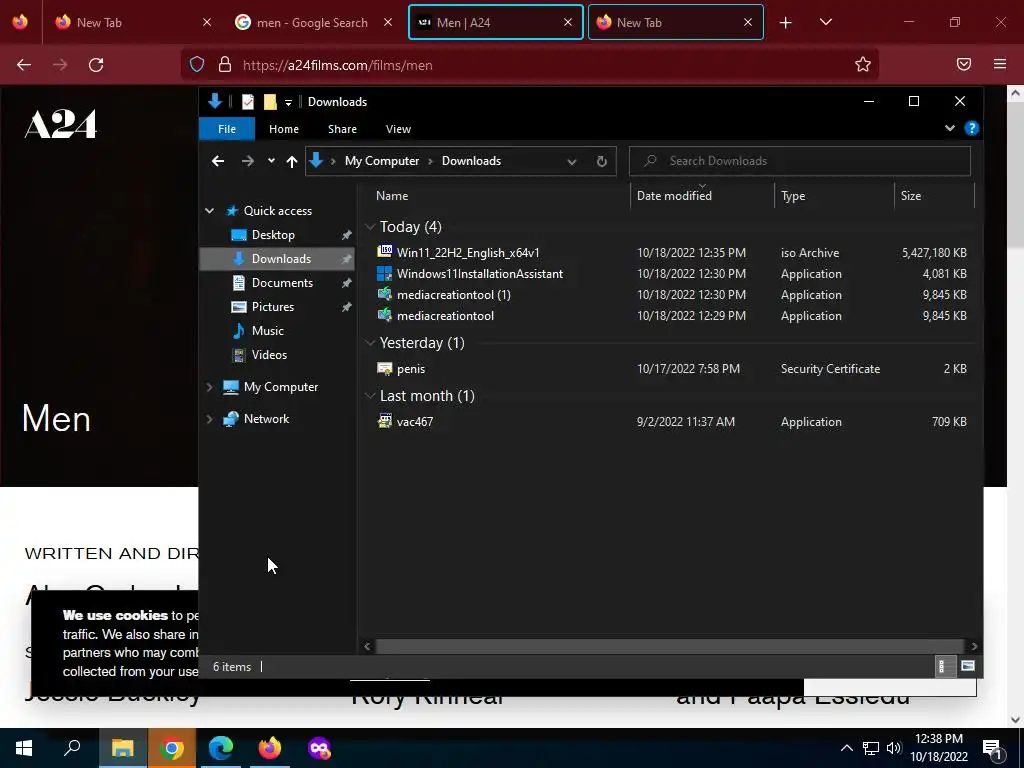Open the View ribbon tab
The width and height of the screenshot is (1024, 768).
398,129
